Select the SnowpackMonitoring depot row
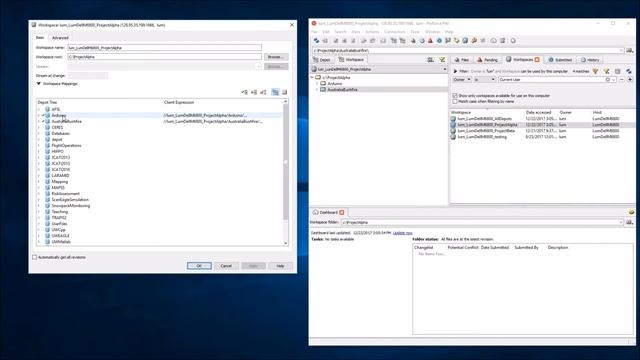Viewport: 640px width, 360px height. pos(71,206)
